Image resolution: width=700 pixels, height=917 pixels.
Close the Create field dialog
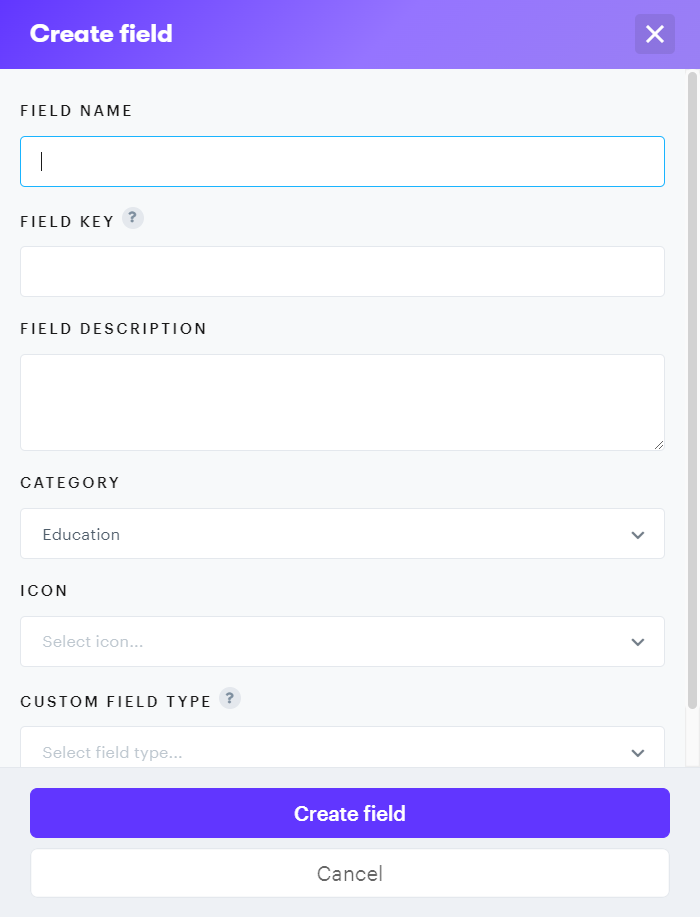[x=654, y=34]
